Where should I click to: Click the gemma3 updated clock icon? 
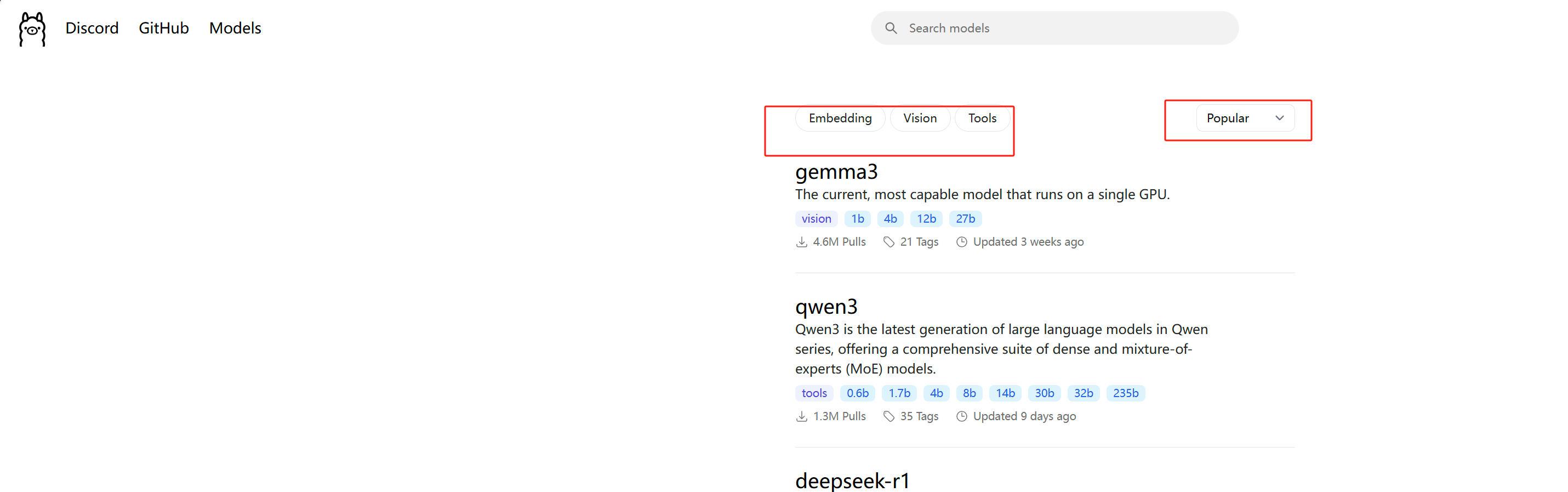tap(961, 242)
